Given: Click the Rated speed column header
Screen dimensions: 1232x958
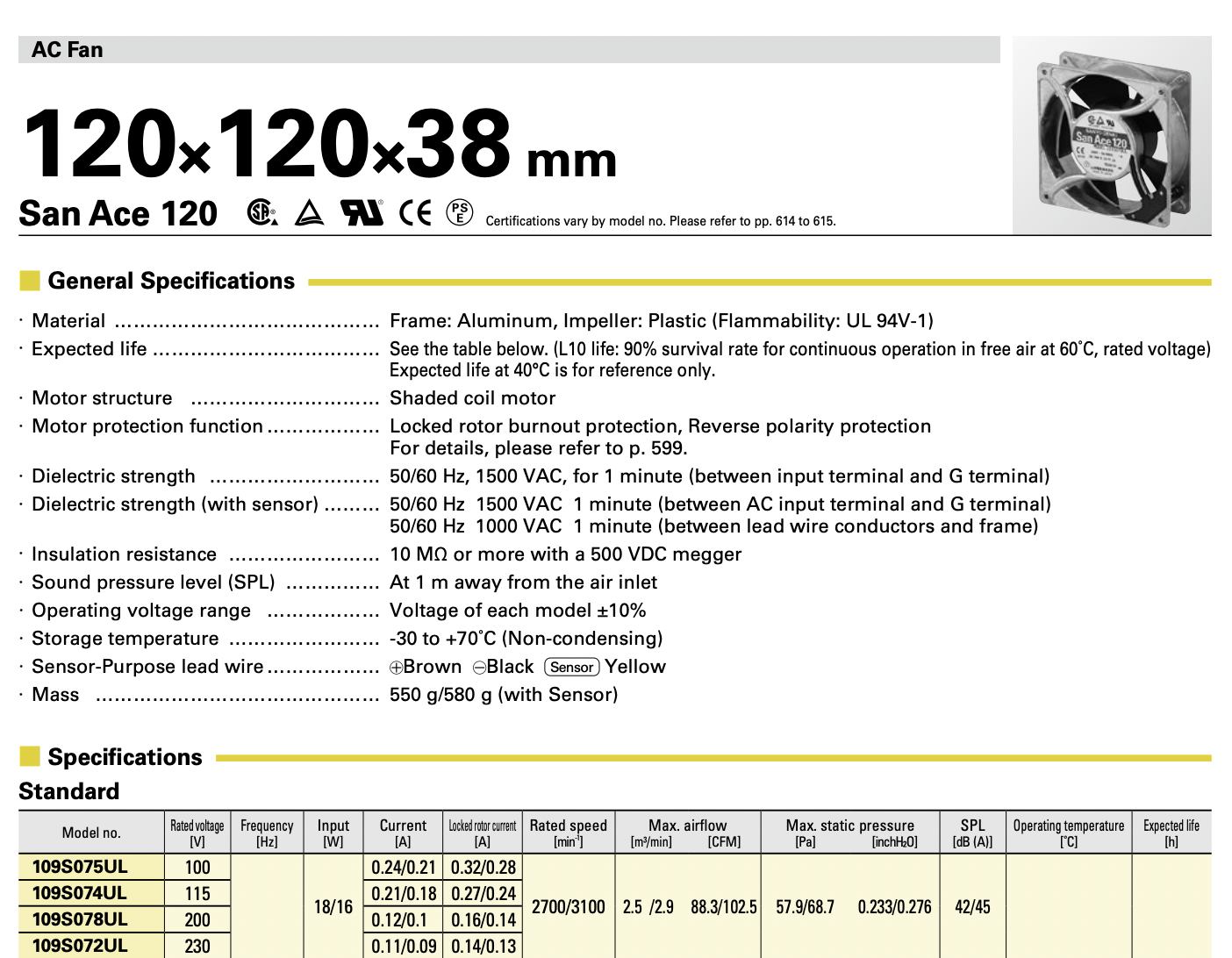Looking at the screenshot, I should pyautogui.click(x=569, y=833).
